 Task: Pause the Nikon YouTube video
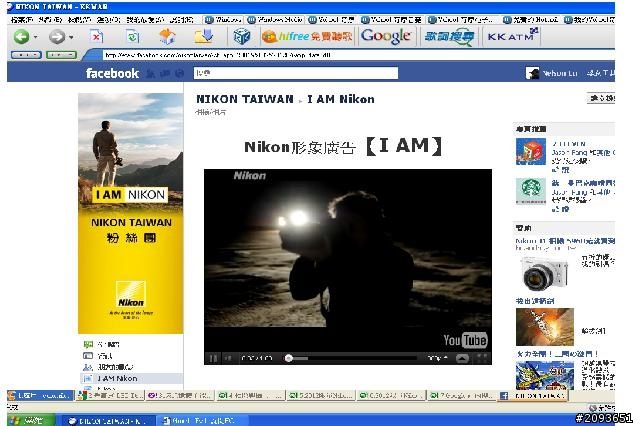click(x=213, y=358)
